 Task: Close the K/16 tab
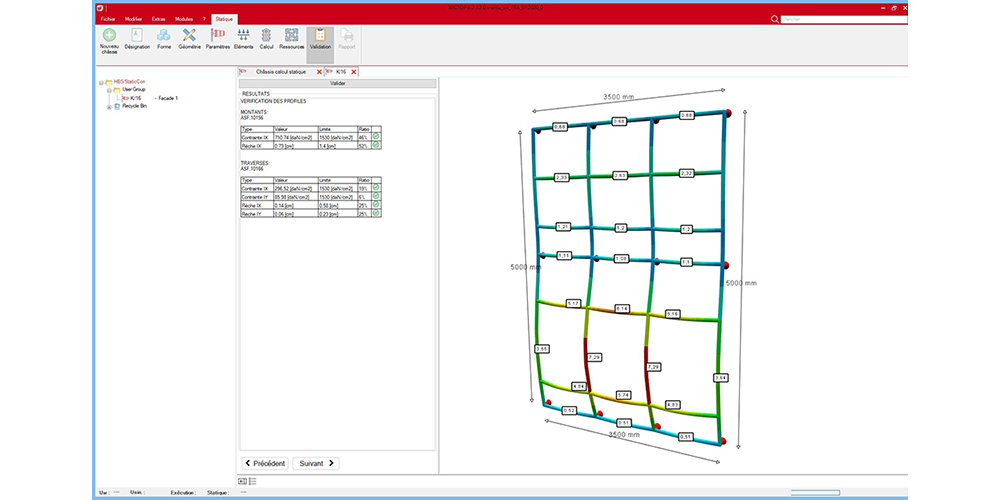coord(352,73)
